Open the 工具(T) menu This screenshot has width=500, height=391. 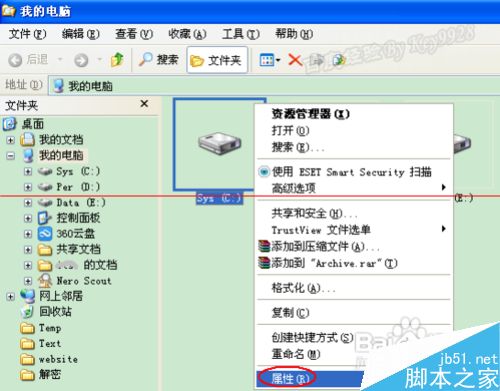tap(241, 34)
